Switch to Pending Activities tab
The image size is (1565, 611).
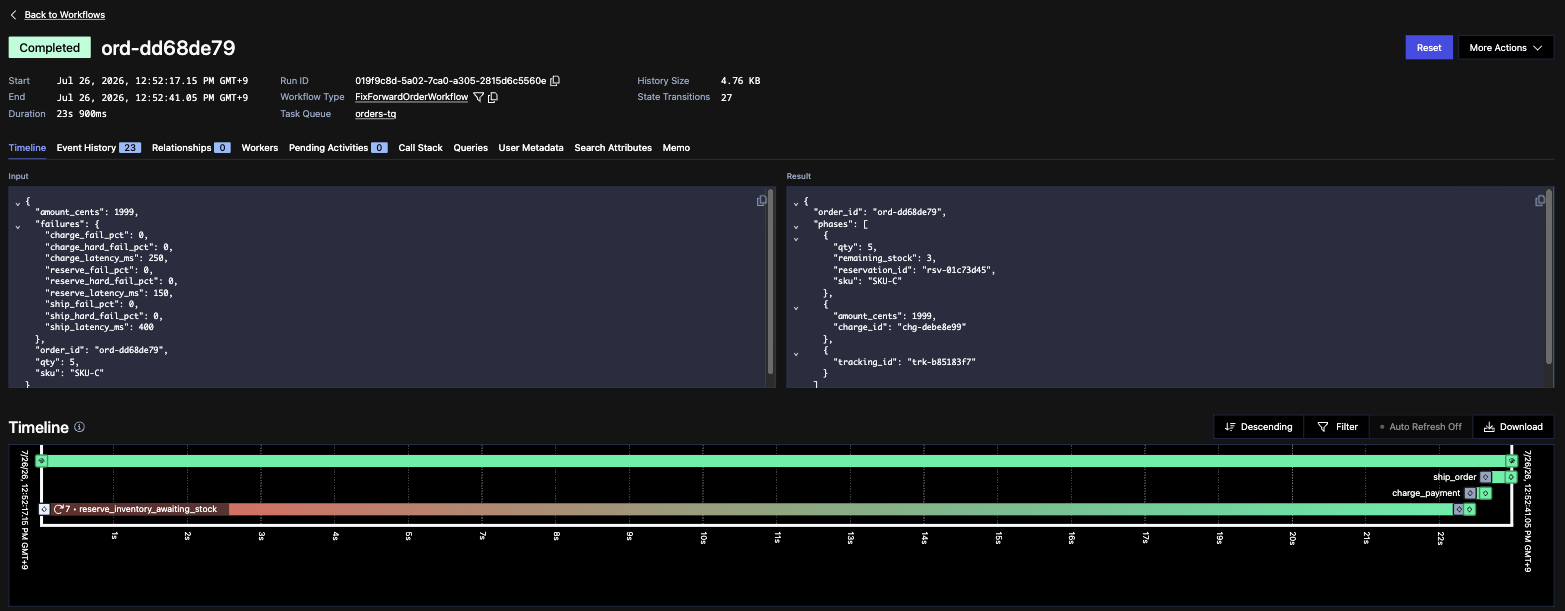coord(338,148)
